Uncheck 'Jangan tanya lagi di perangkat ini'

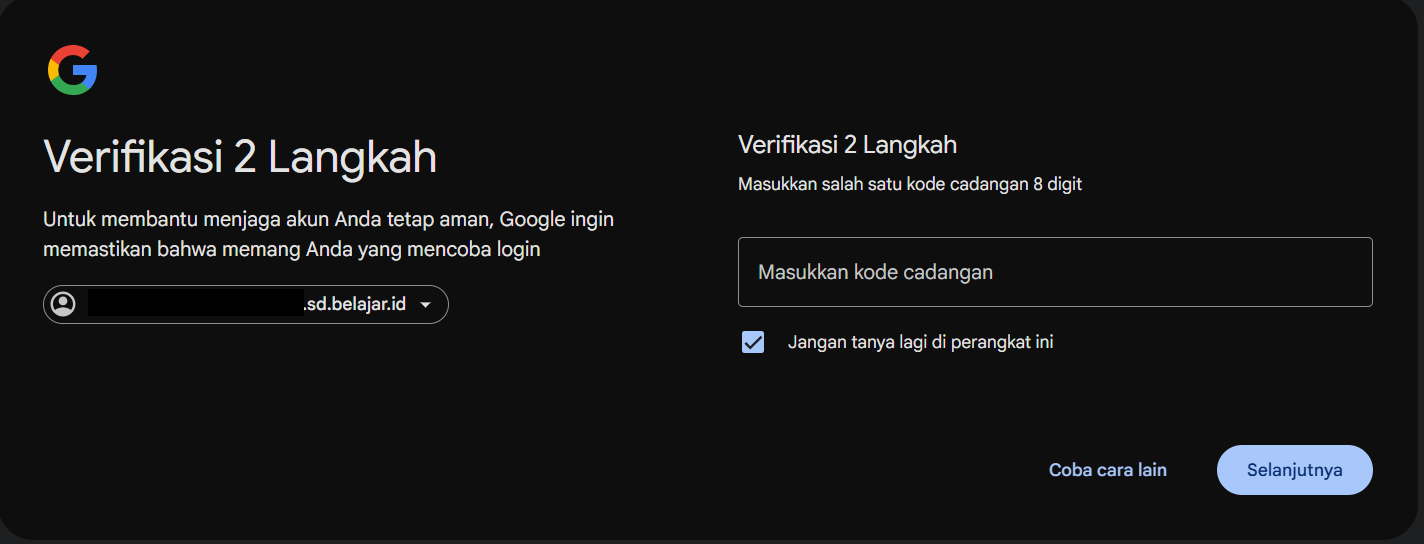click(x=753, y=342)
